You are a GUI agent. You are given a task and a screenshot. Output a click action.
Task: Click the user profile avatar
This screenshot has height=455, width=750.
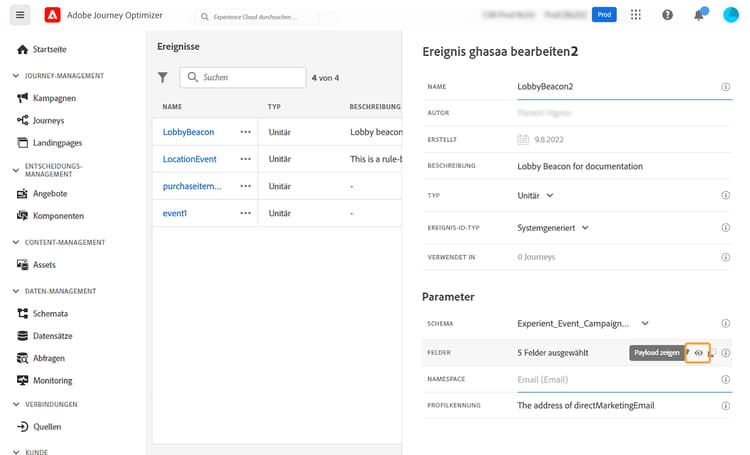click(x=730, y=15)
